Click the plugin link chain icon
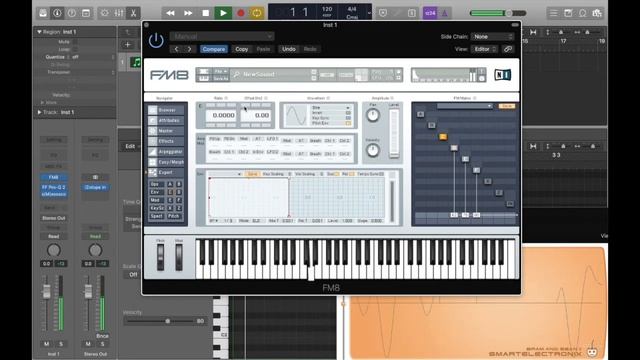 click(x=508, y=49)
